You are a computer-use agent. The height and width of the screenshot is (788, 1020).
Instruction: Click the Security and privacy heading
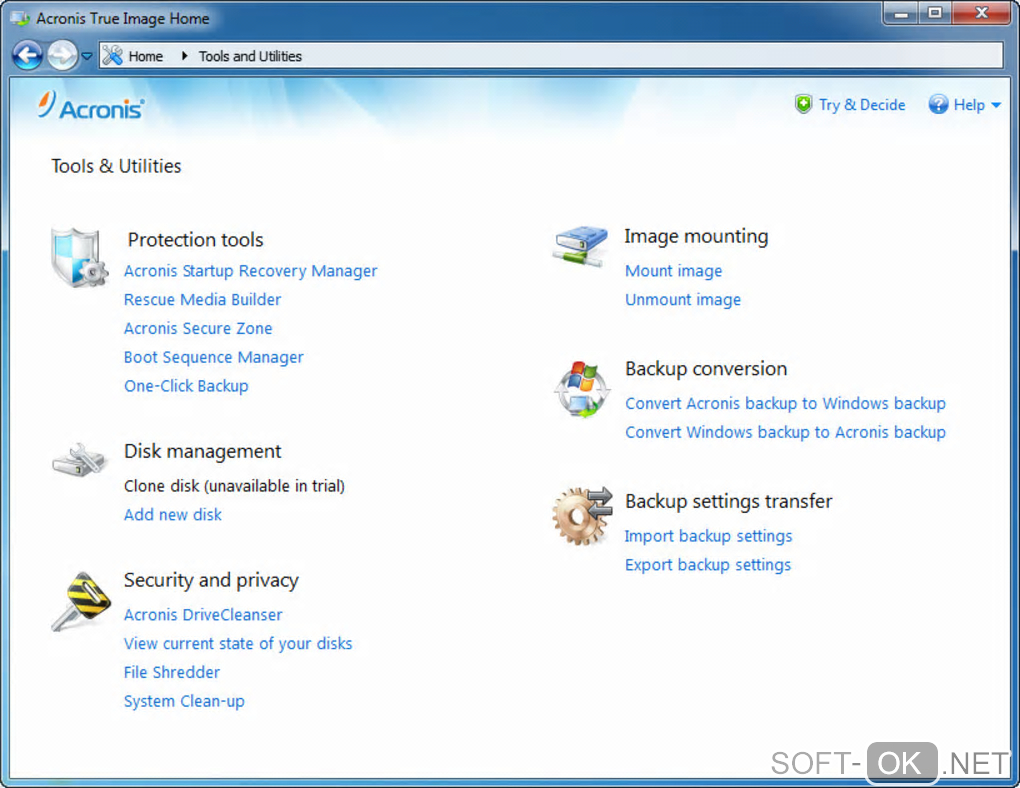[211, 580]
